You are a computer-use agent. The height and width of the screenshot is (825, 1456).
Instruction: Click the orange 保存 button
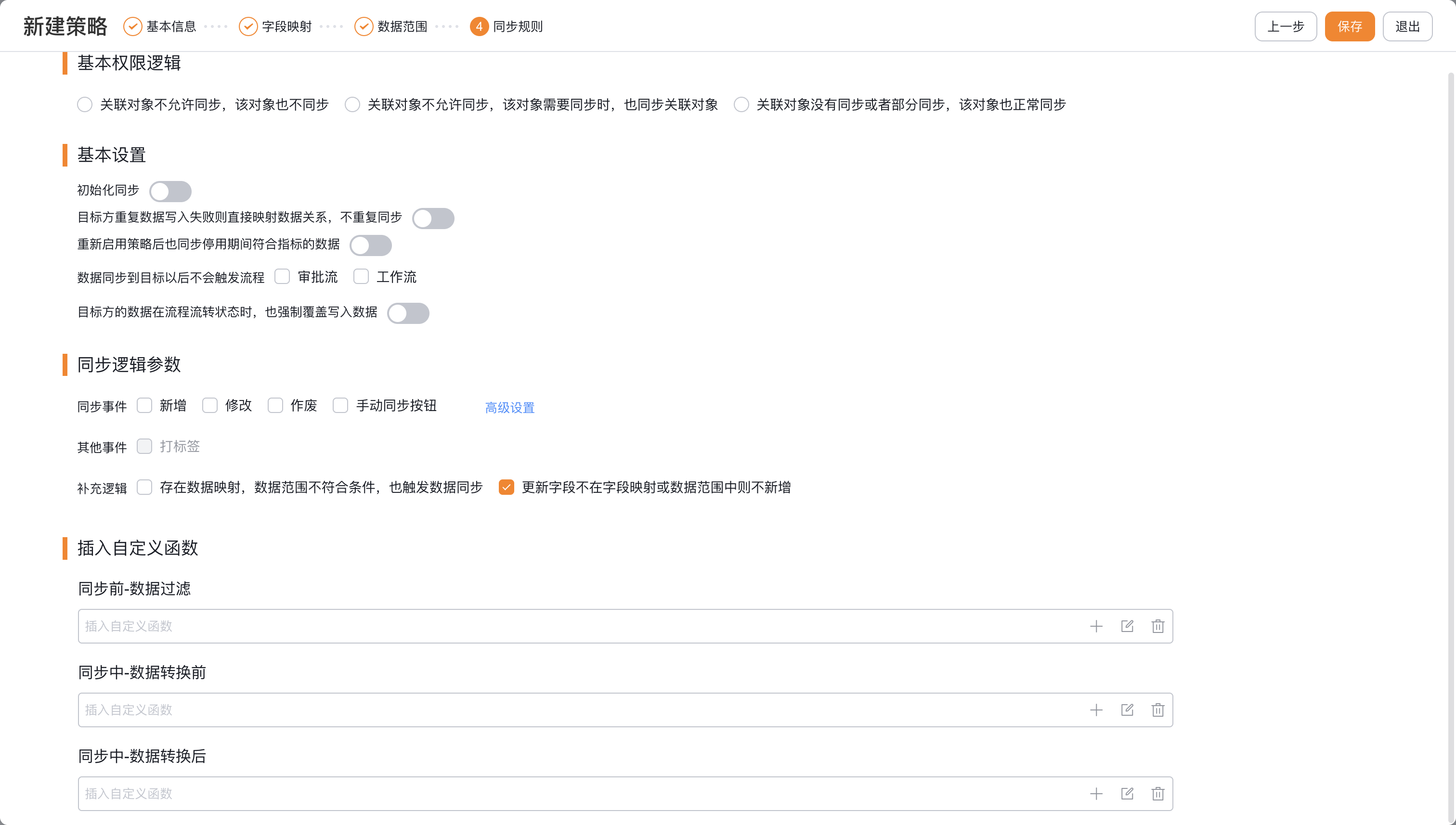(x=1350, y=26)
